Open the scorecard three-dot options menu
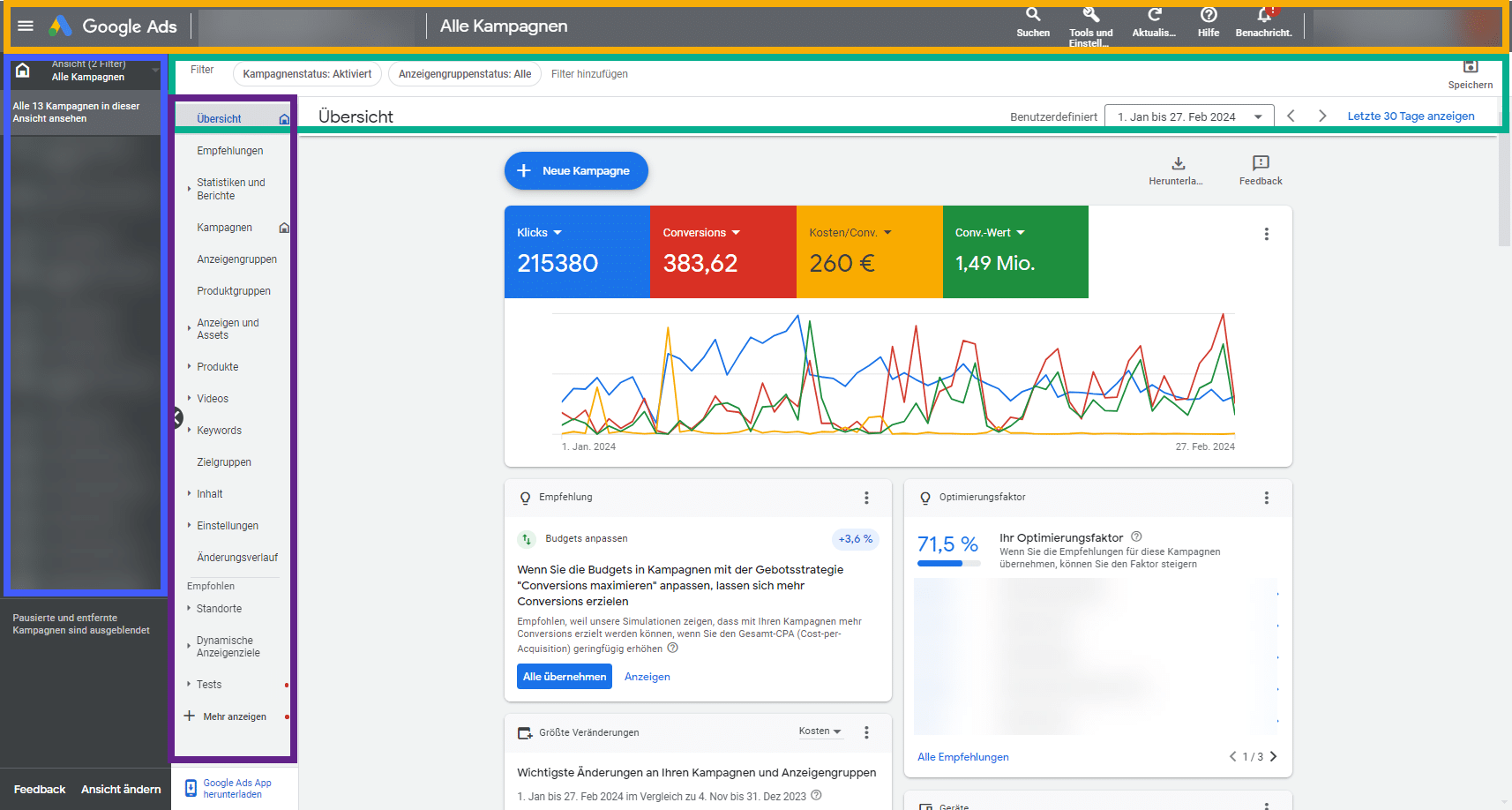The width and height of the screenshot is (1512, 810). coord(1267,234)
